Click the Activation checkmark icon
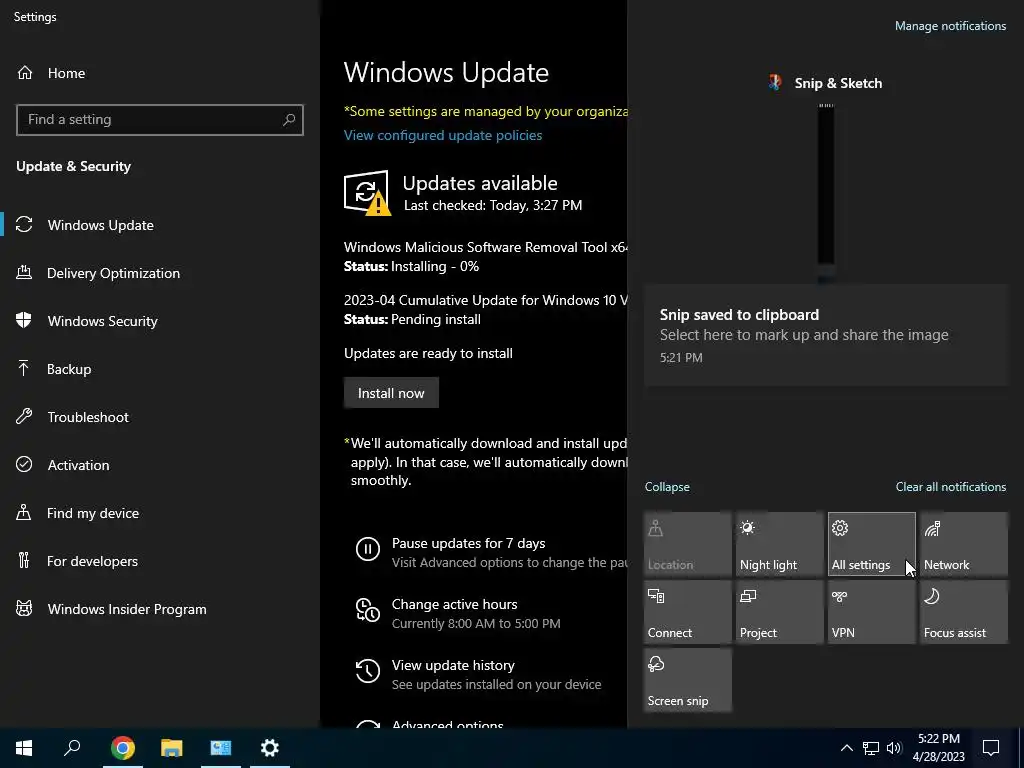Image resolution: width=1024 pixels, height=768 pixels. pos(24,464)
